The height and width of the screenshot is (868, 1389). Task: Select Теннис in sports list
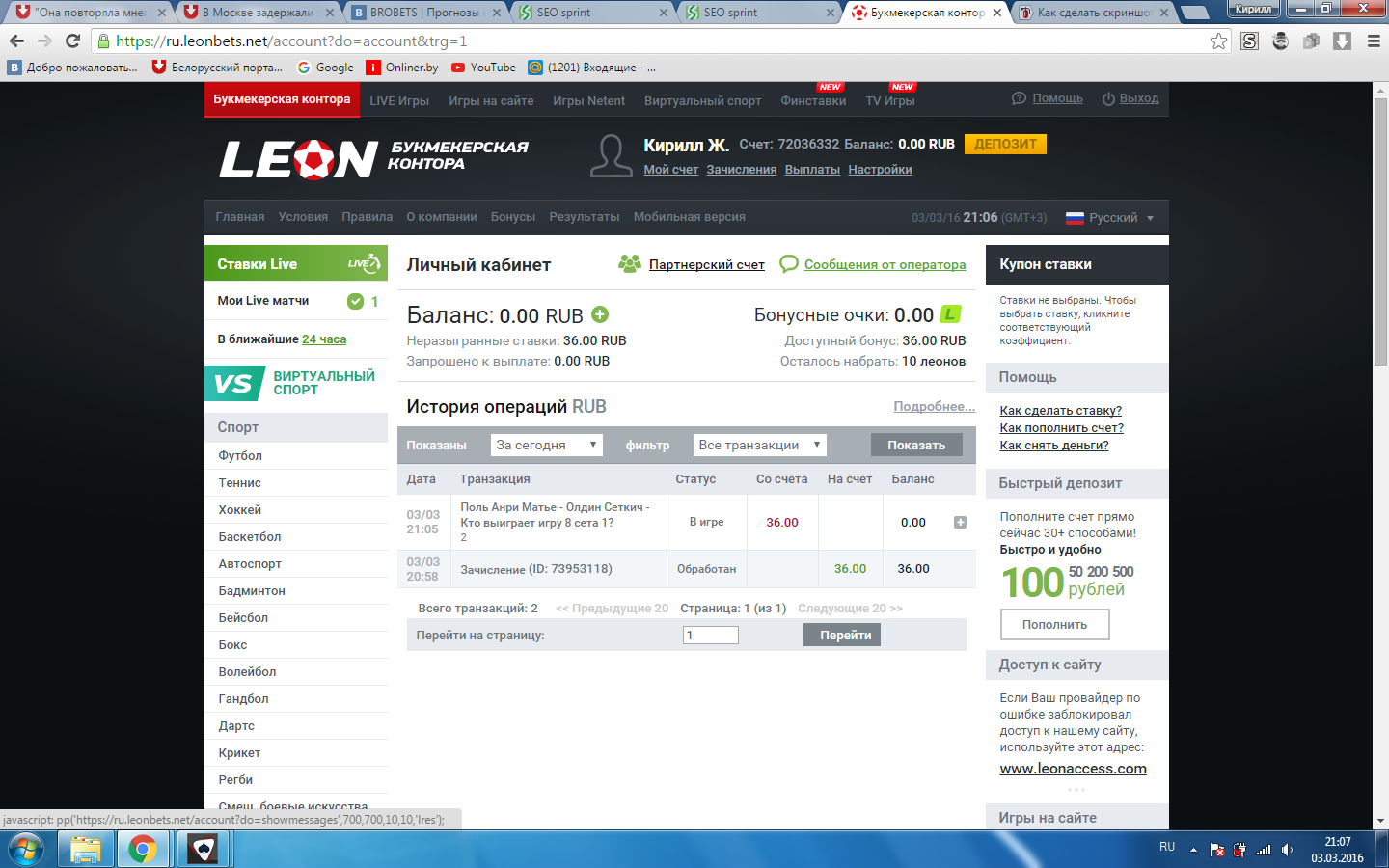[x=296, y=482]
